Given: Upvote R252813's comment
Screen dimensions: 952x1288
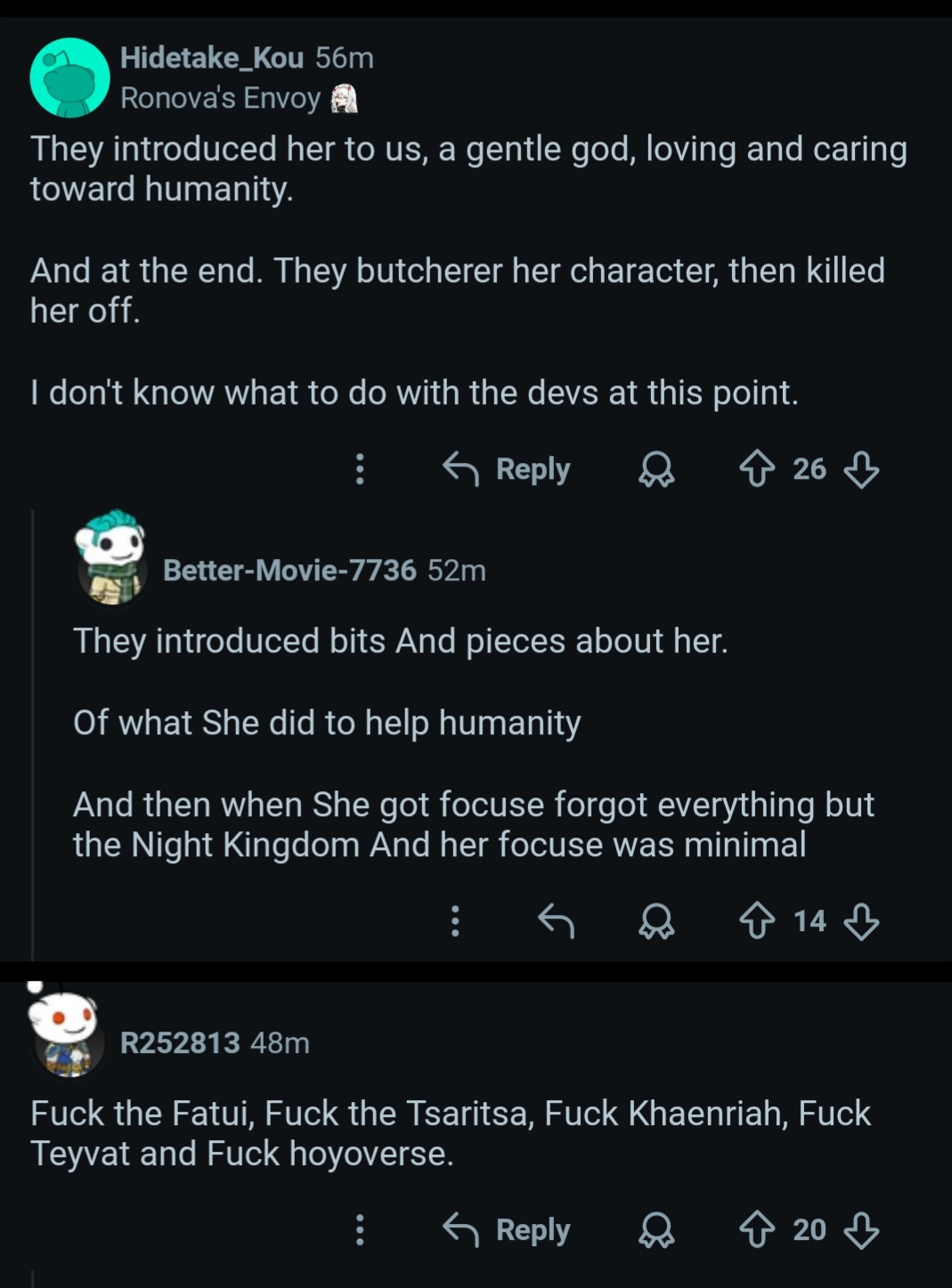Looking at the screenshot, I should tap(757, 1229).
